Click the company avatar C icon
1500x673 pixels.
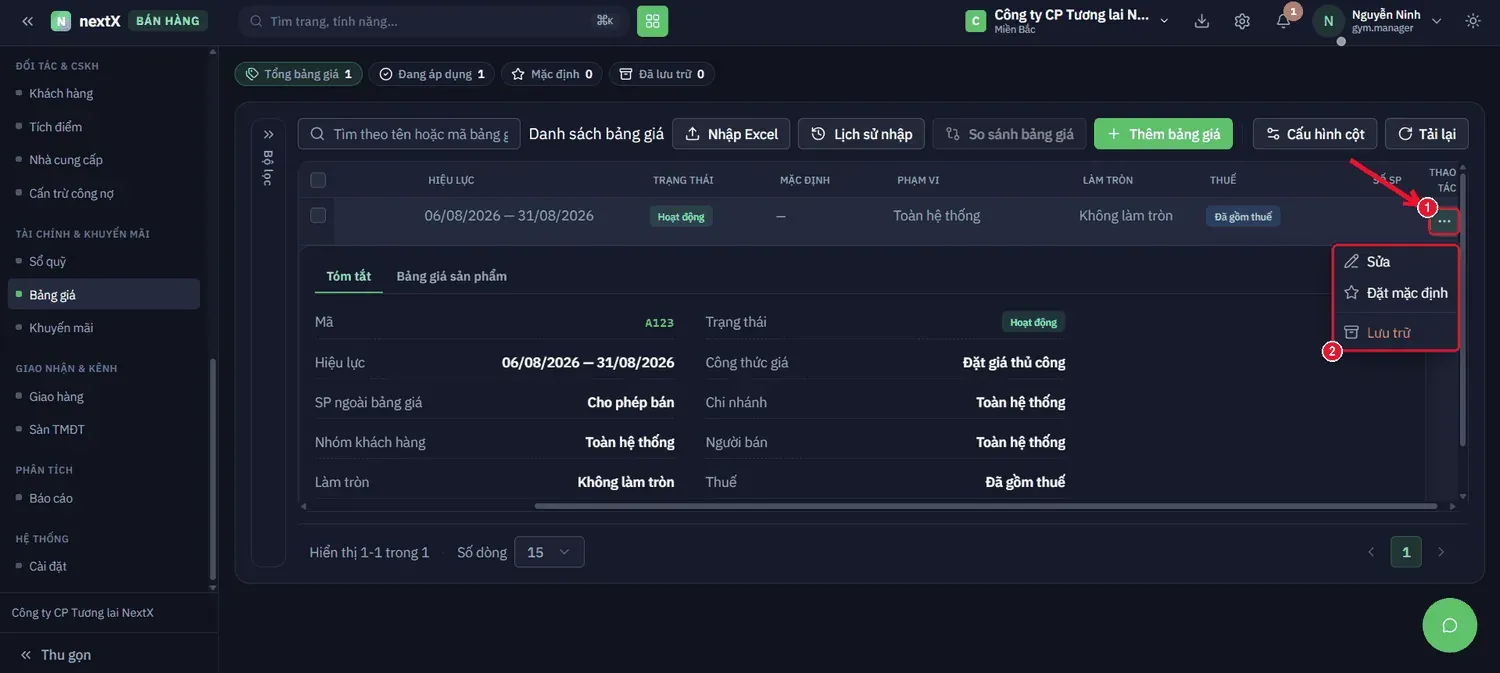click(975, 21)
